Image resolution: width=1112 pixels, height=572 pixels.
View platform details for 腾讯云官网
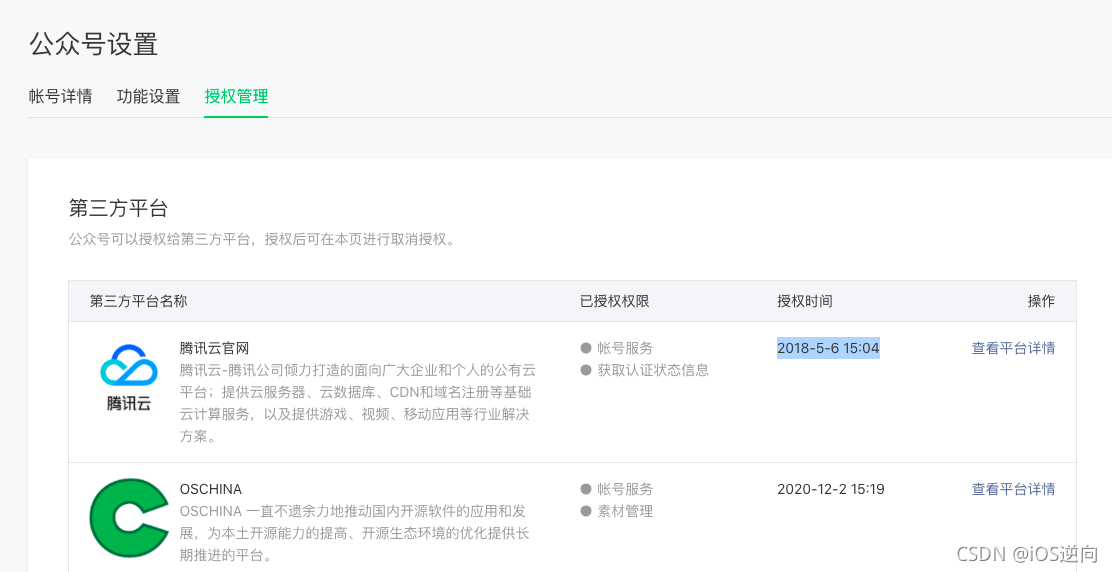[1013, 348]
